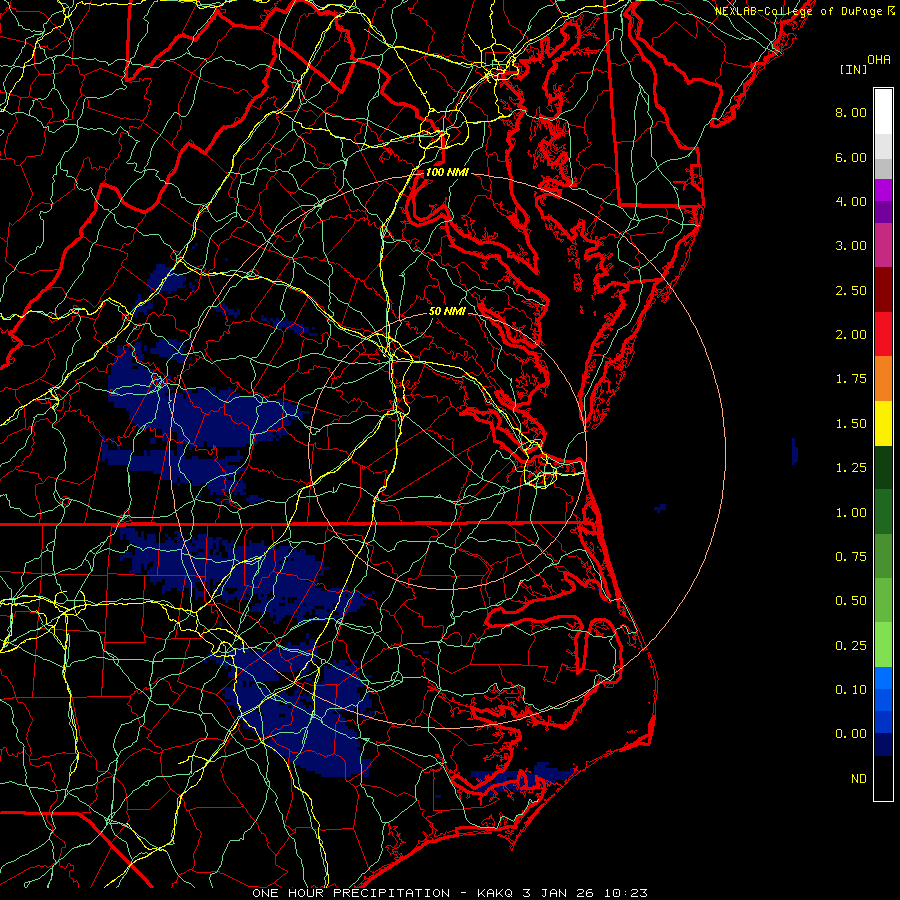Click the "8.00" legend label
Screen dimensions: 900x900
tap(851, 112)
